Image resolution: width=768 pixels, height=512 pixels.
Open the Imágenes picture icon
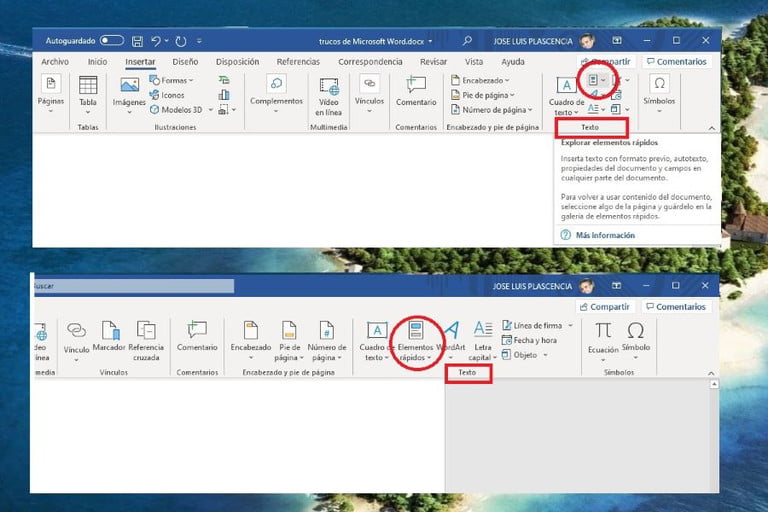pyautogui.click(x=128, y=86)
